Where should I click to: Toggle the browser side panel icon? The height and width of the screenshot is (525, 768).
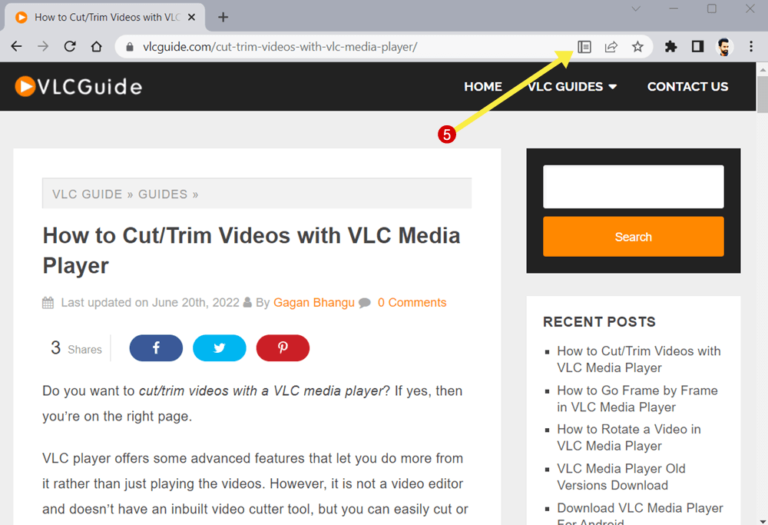tap(697, 47)
